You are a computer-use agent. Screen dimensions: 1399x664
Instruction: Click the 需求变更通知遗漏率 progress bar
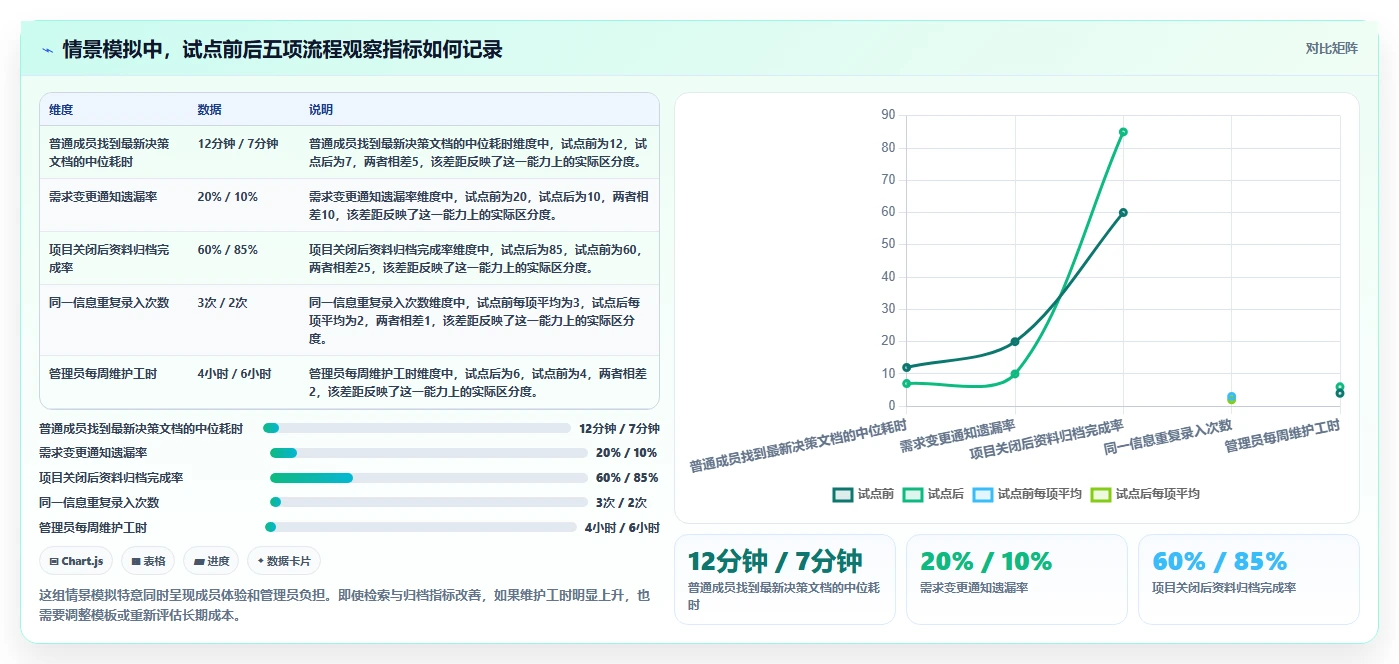click(428, 453)
